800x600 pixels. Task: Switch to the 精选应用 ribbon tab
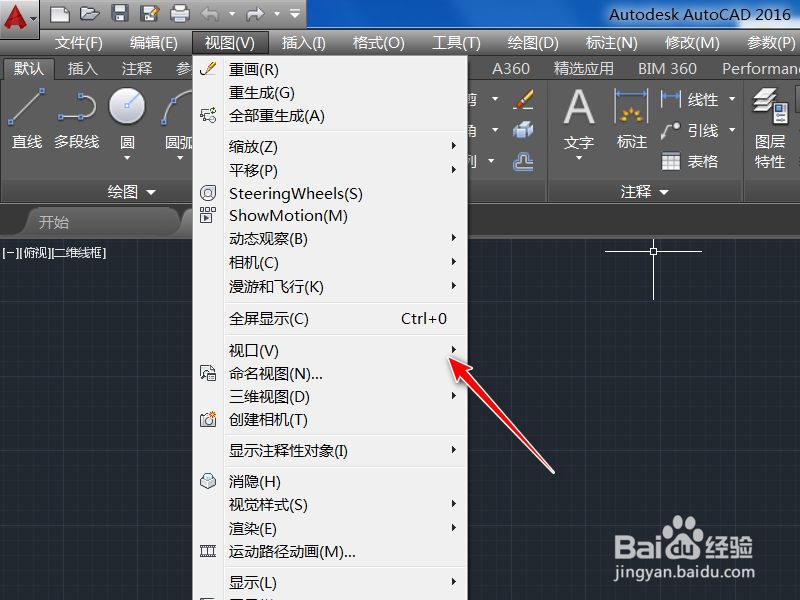(584, 68)
